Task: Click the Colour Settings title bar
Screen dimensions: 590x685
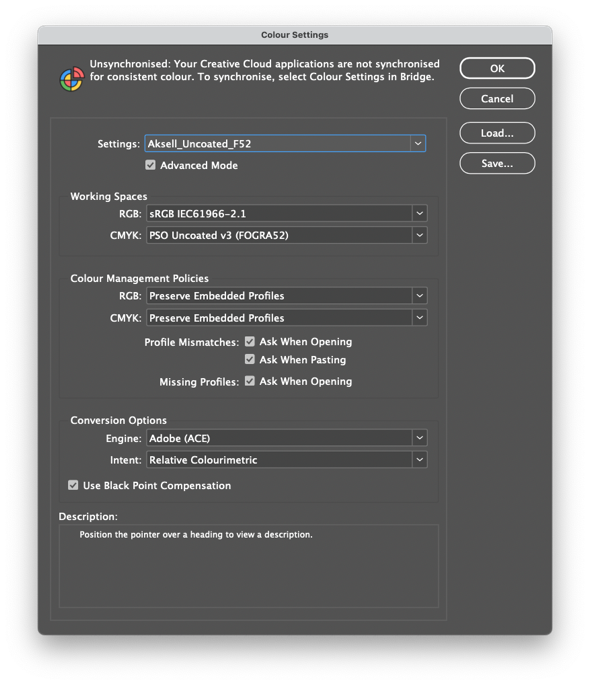Action: (295, 35)
